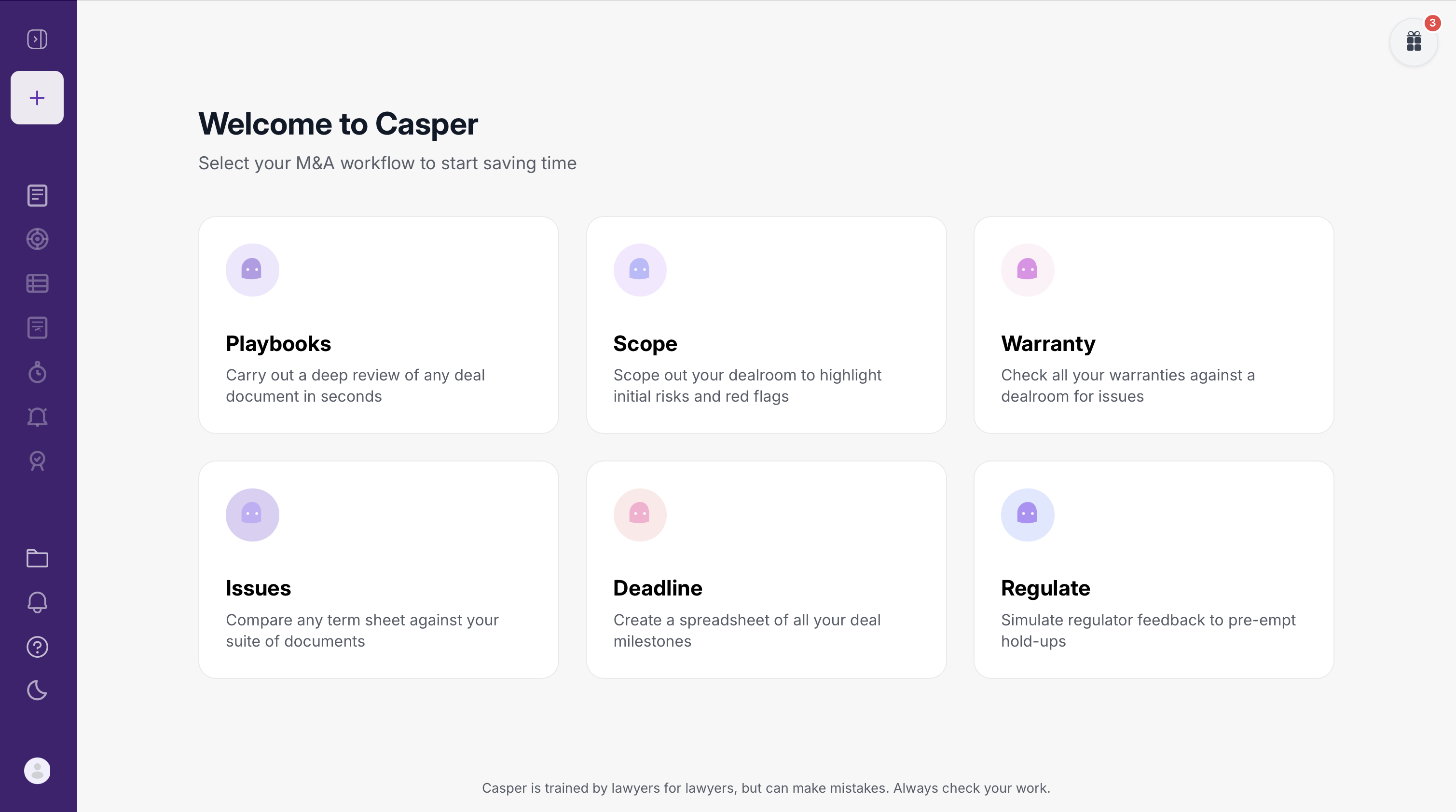This screenshot has height=812, width=1456.
Task: Open the user profile avatar
Action: click(37, 771)
